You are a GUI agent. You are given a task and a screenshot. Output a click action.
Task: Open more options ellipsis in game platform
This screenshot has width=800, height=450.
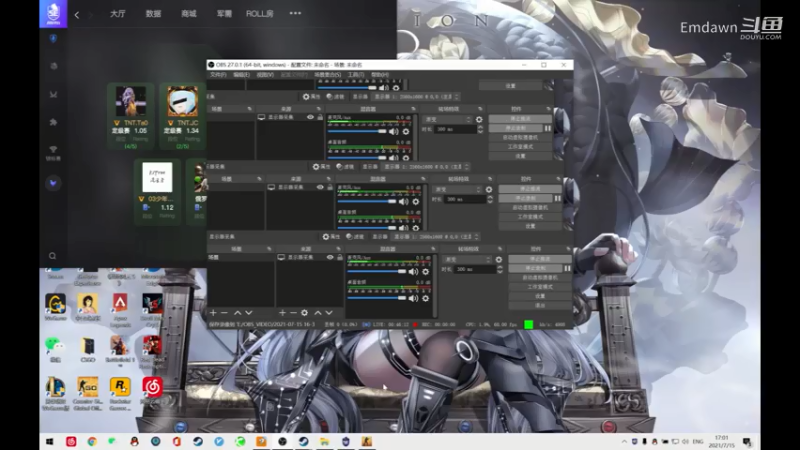tap(295, 13)
